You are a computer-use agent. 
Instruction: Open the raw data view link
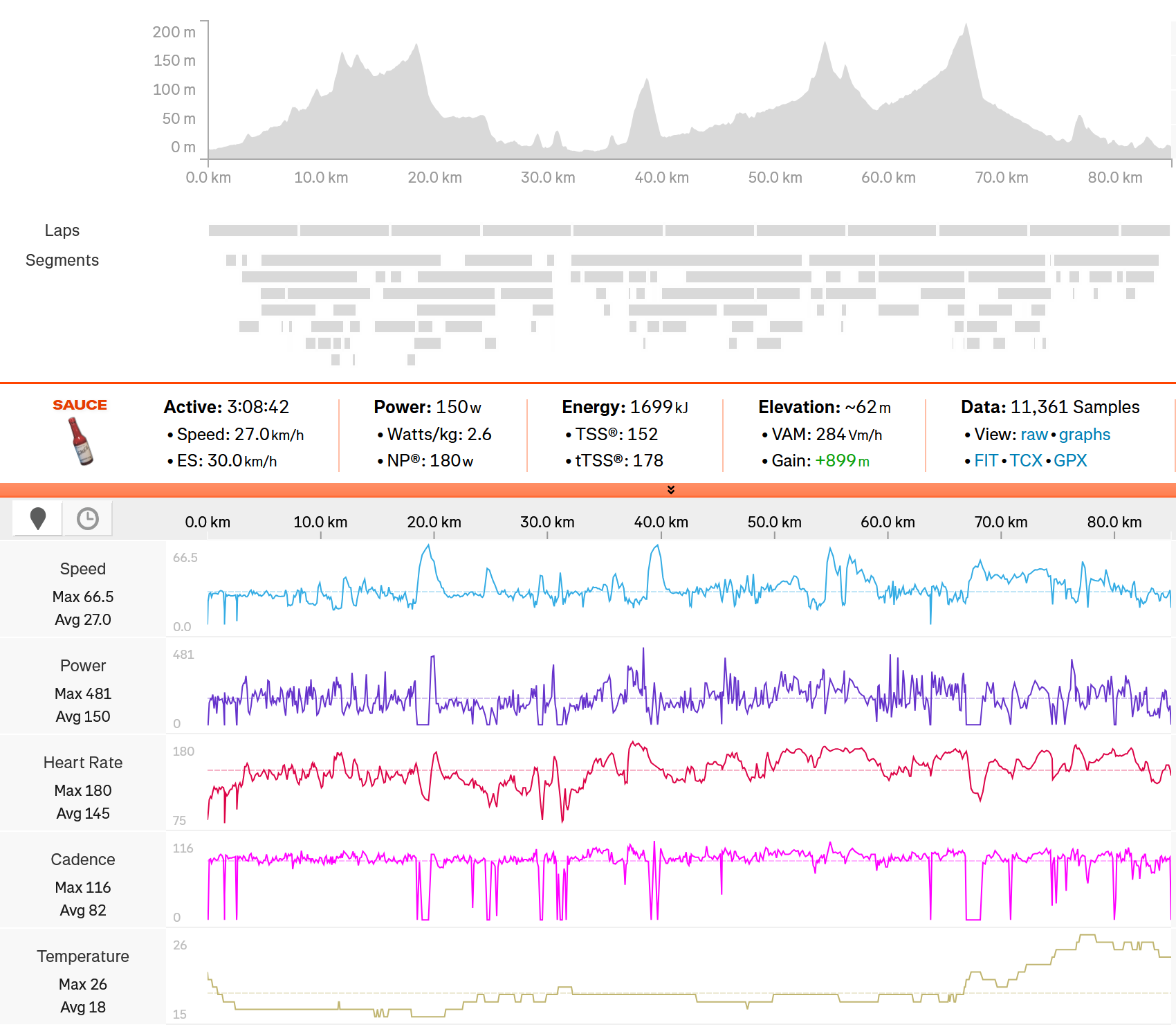pyautogui.click(x=1034, y=435)
